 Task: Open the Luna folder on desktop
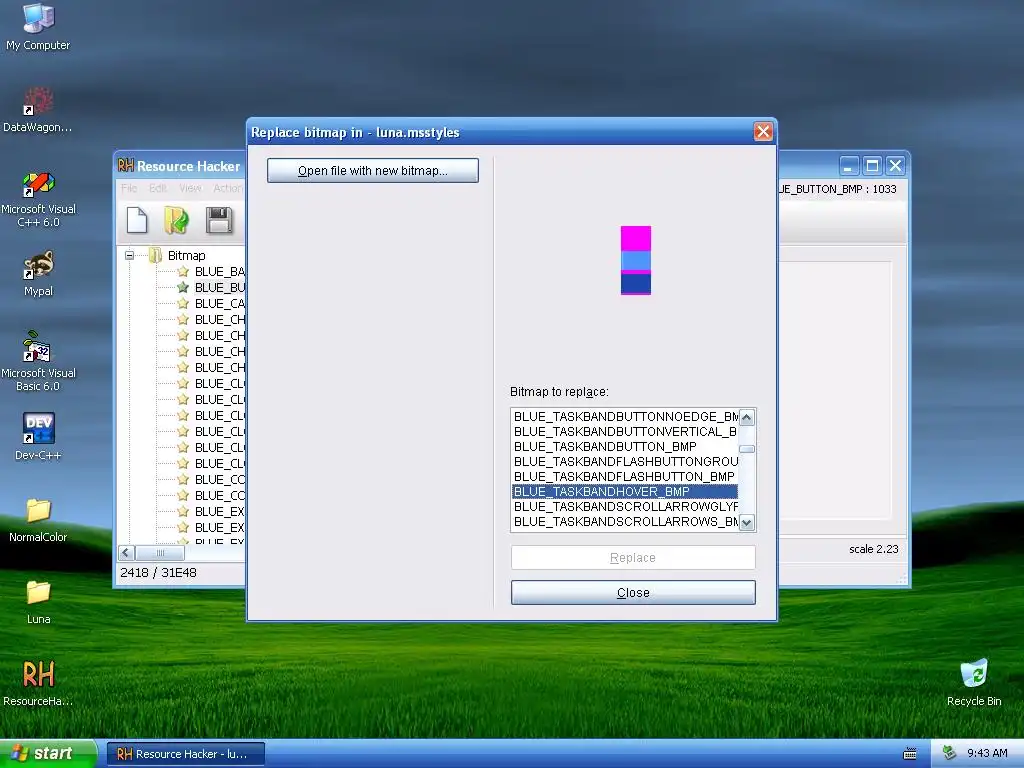[38, 602]
